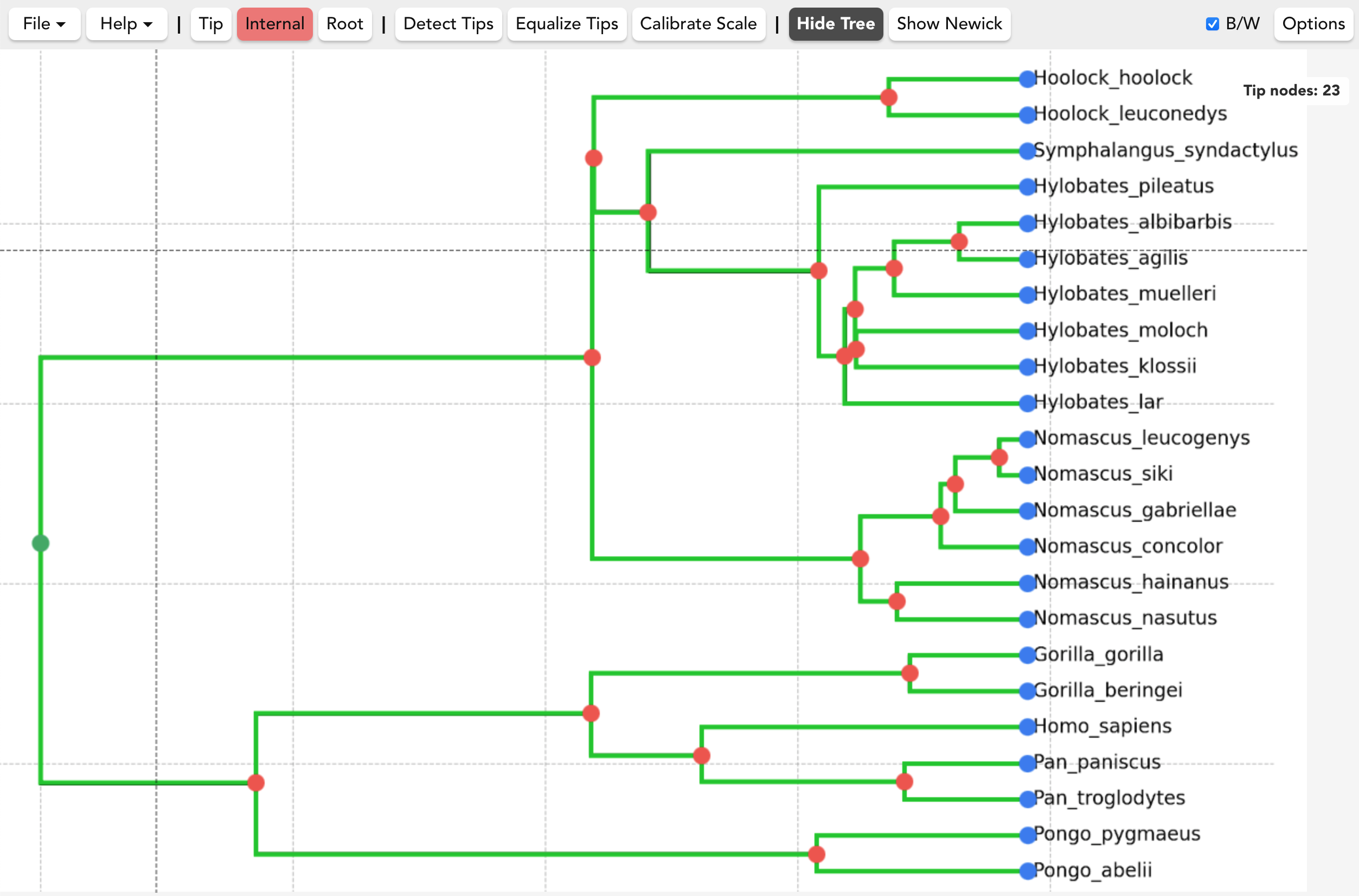Click the red internal node joining the Hoolock species

[888, 97]
